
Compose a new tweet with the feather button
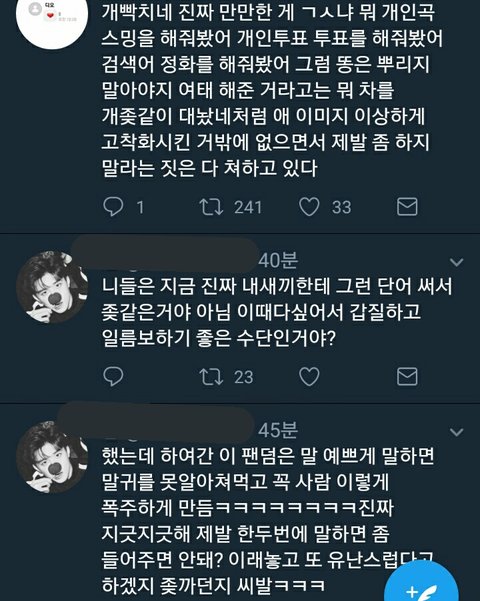421,583
